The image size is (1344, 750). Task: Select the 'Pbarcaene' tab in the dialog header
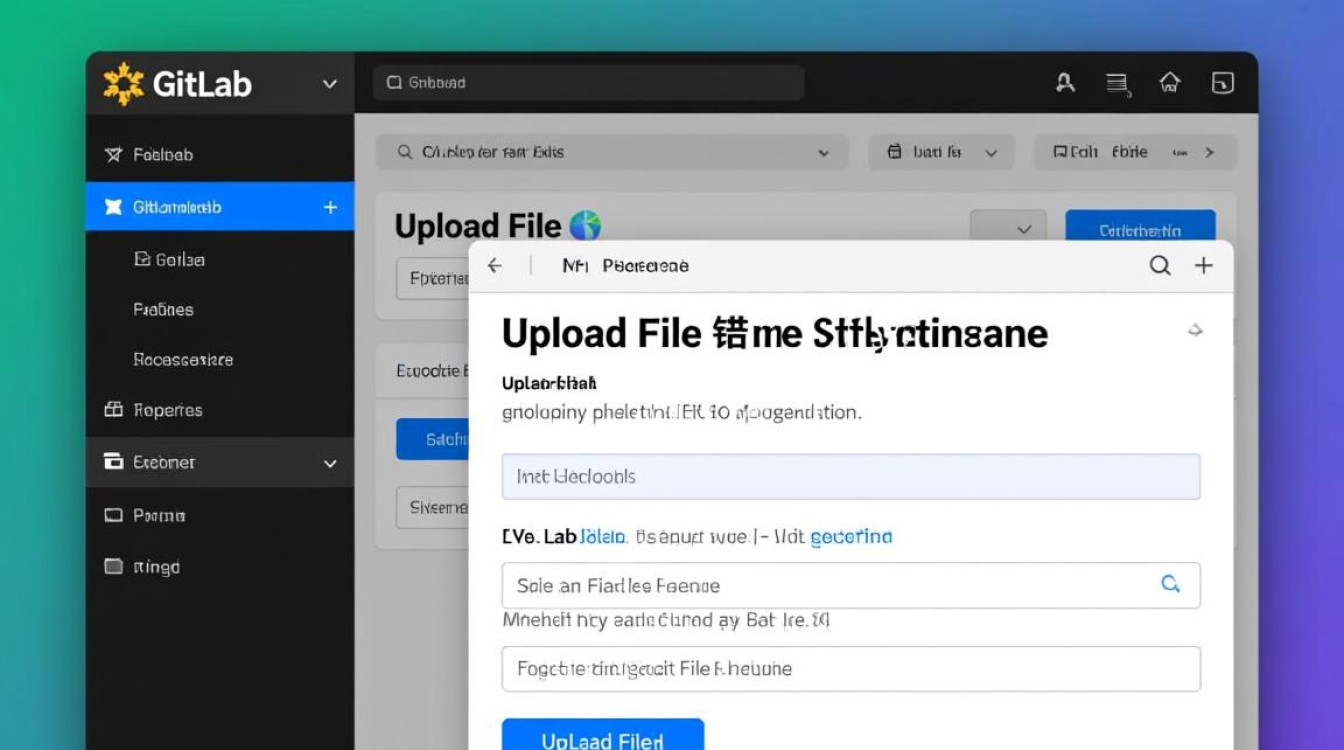coord(646,266)
